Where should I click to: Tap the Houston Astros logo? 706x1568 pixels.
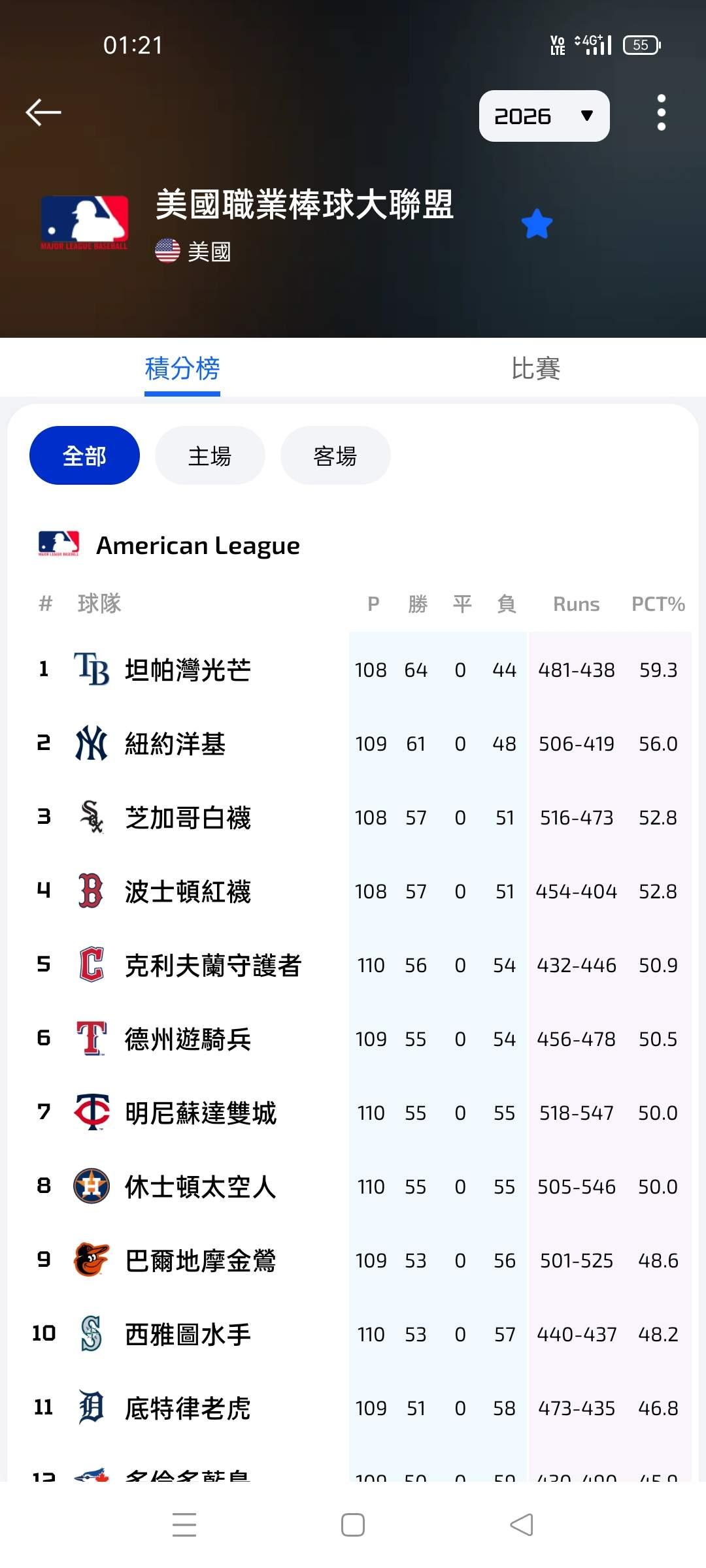pos(91,1186)
